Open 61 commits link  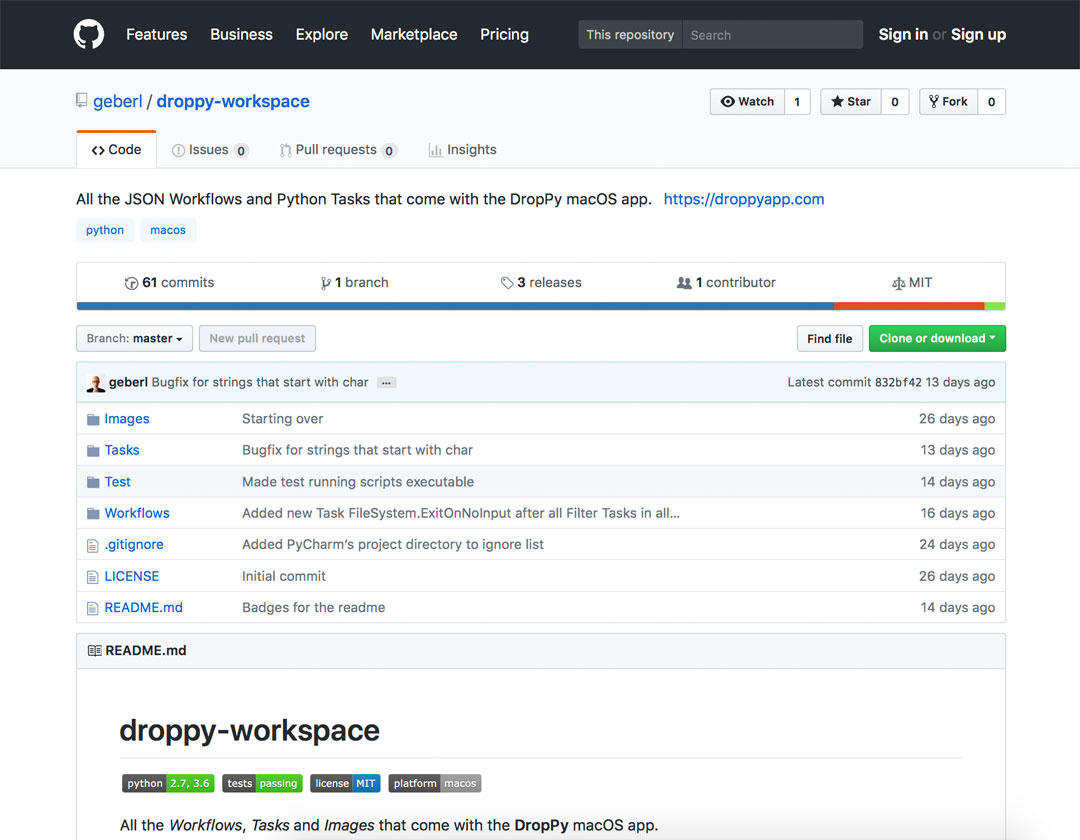[x=169, y=282]
